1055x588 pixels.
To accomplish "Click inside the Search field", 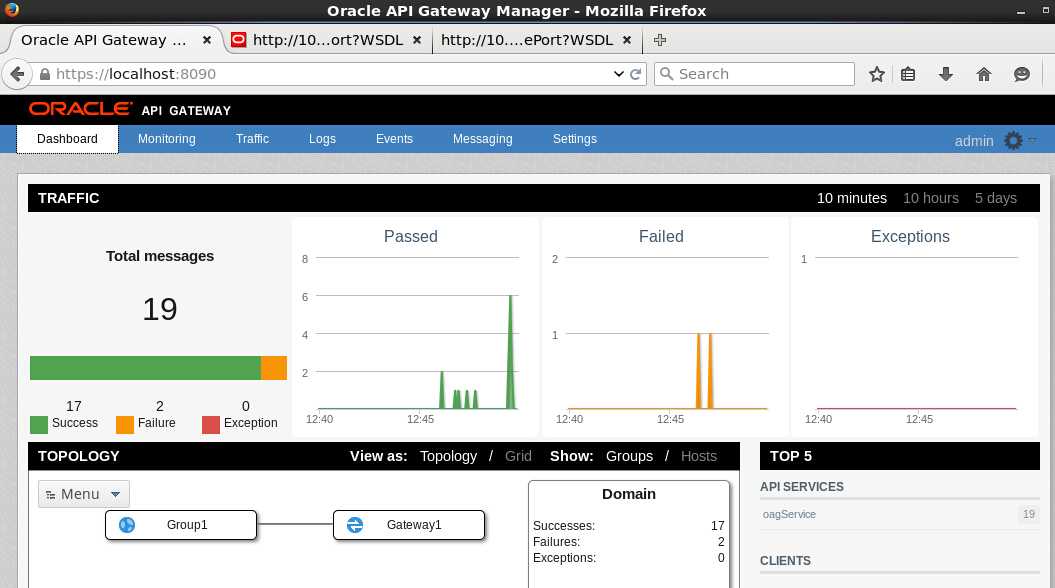I will [754, 74].
